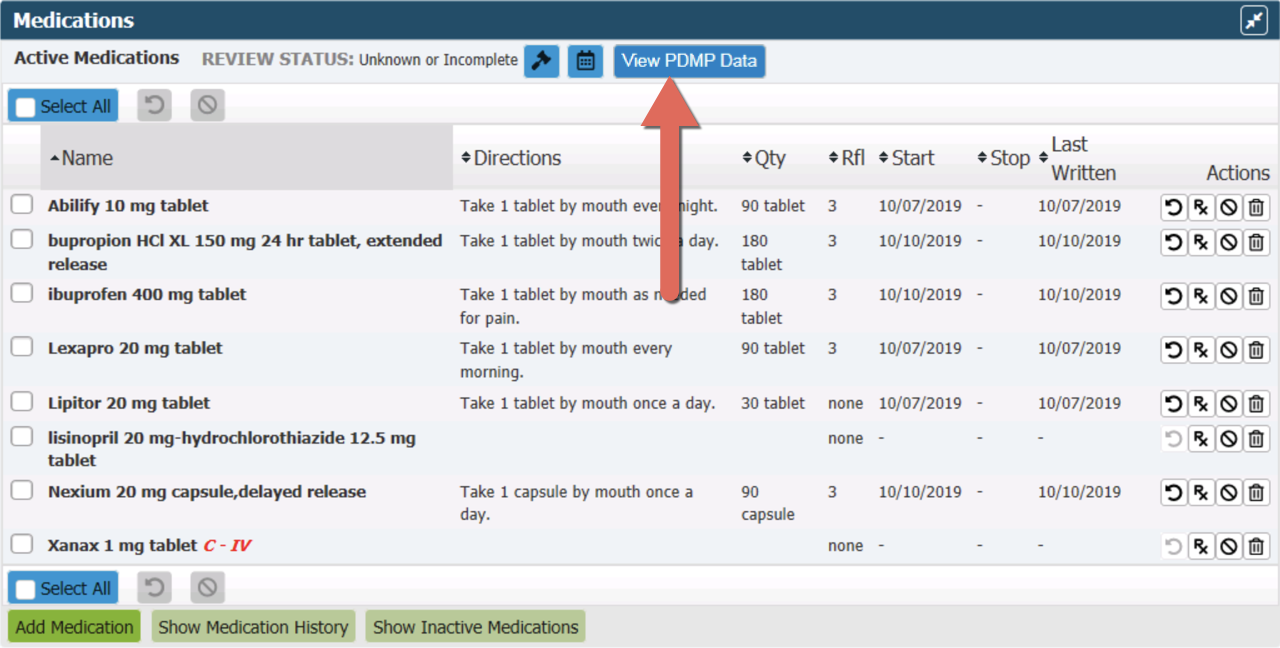Collapse the Medications panel with top-right icon
The width and height of the screenshot is (1280, 648).
(x=1253, y=21)
